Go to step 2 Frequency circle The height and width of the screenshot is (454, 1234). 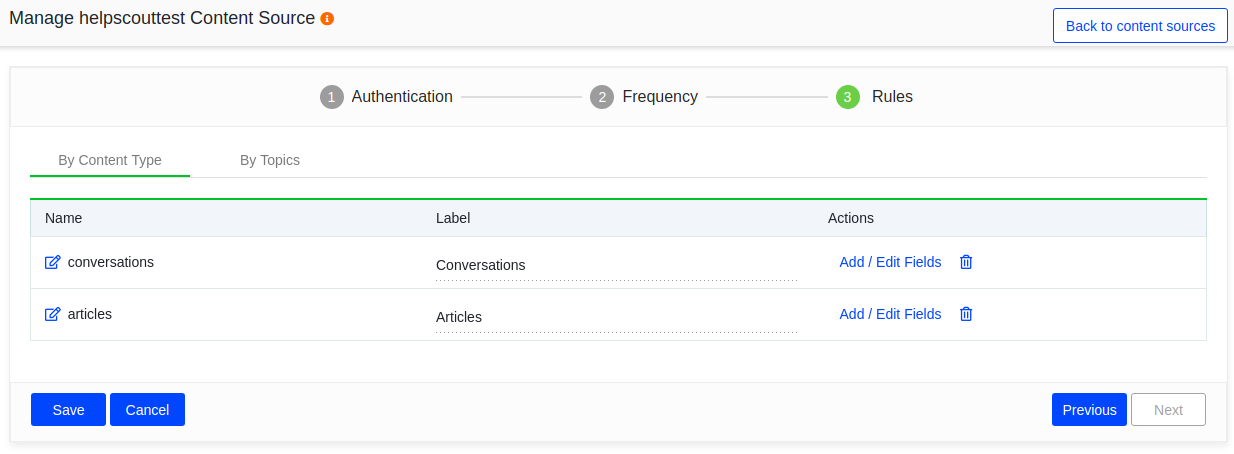602,97
